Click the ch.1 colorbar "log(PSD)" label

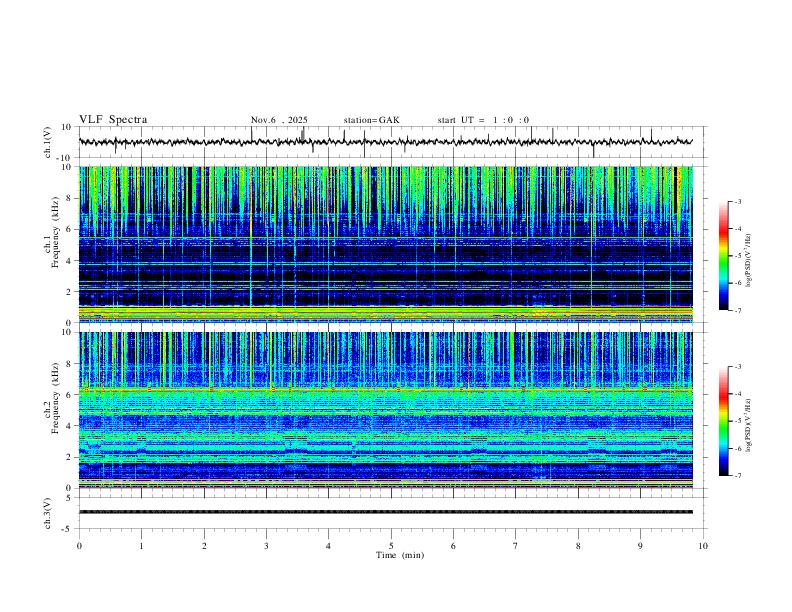(x=748, y=261)
